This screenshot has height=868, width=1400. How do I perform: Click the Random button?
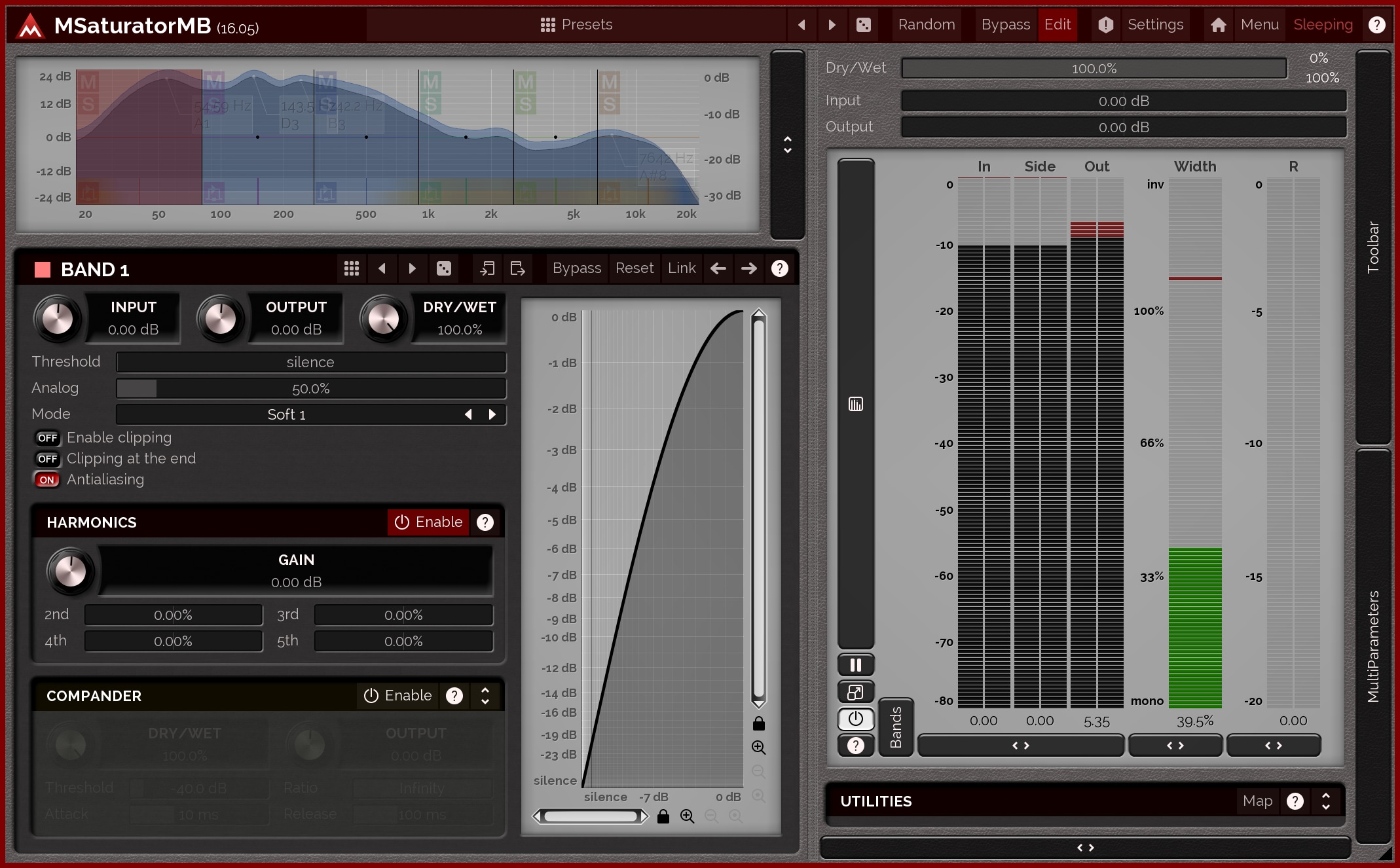(x=927, y=25)
